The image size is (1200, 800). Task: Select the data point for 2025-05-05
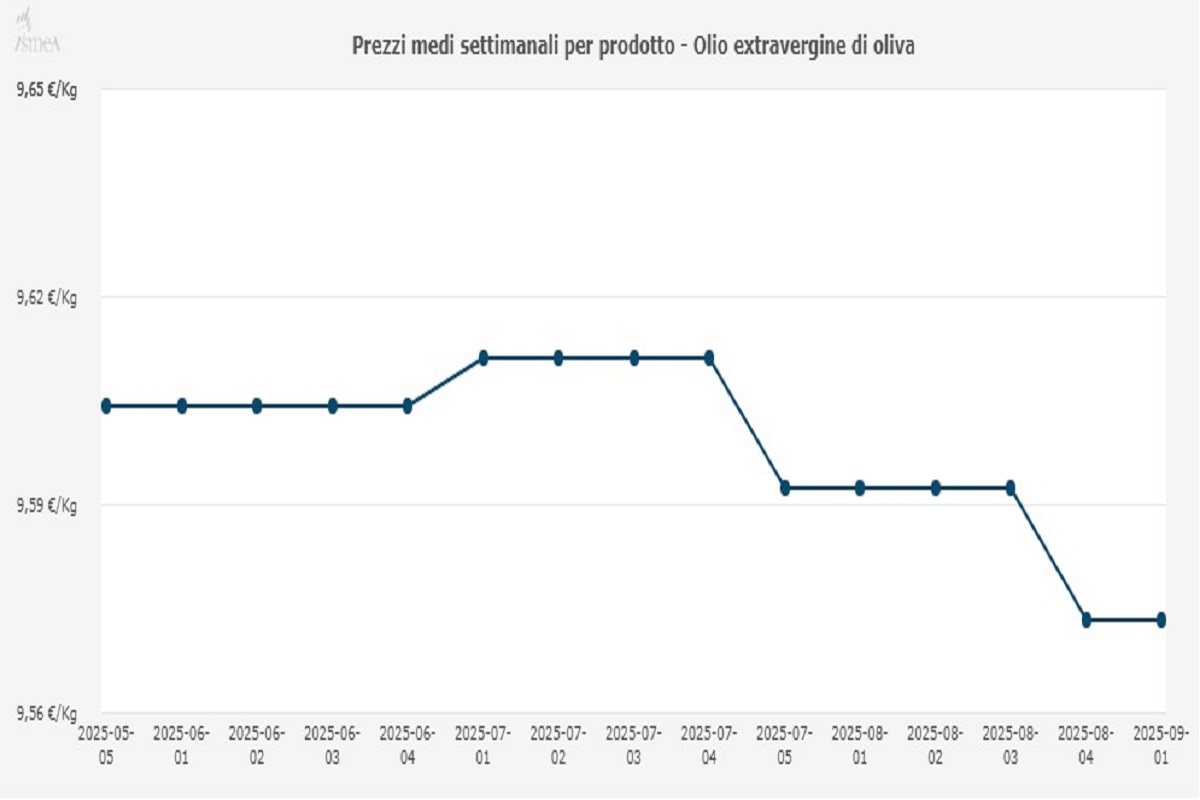(106, 406)
